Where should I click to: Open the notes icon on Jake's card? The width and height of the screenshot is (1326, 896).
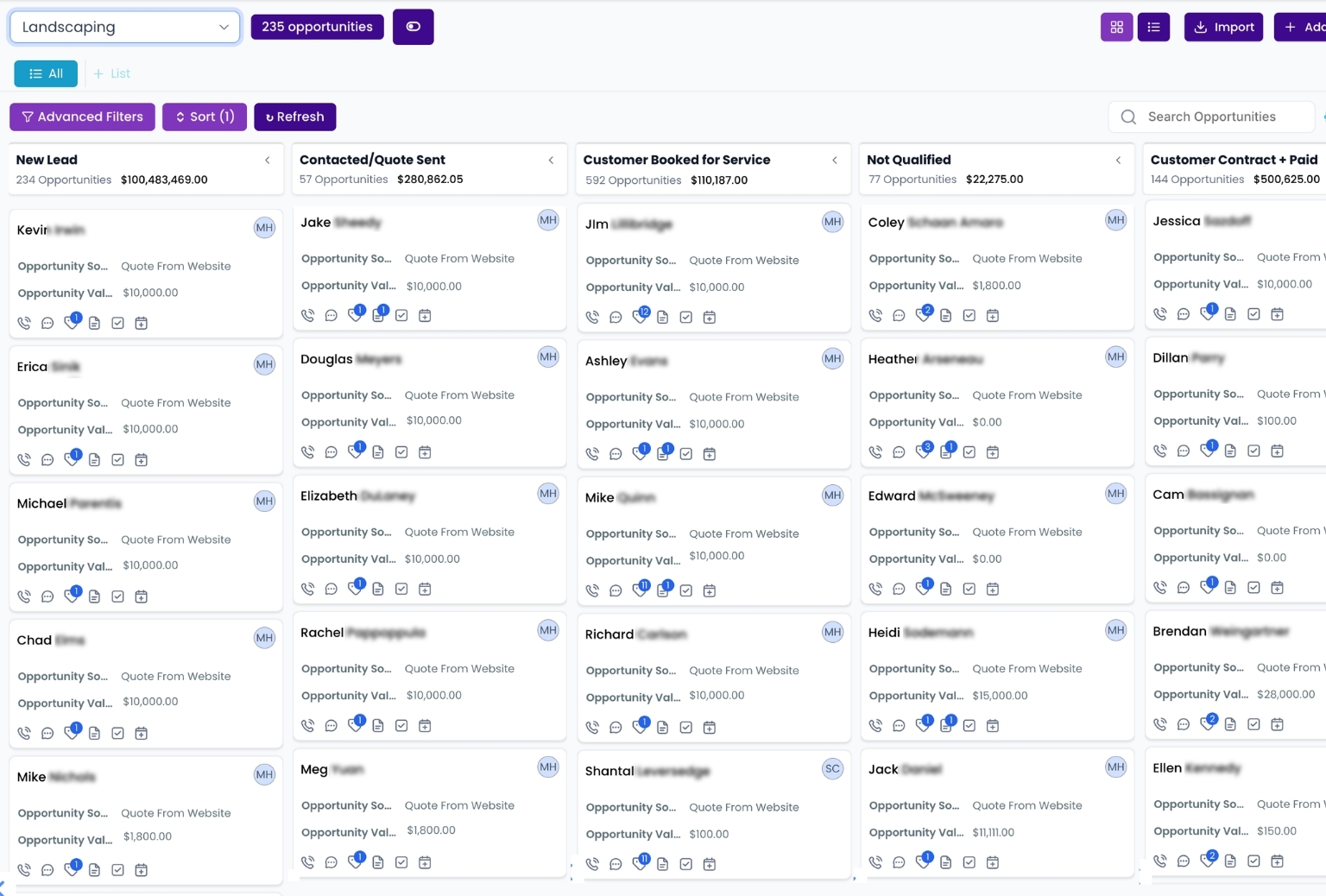click(x=377, y=315)
